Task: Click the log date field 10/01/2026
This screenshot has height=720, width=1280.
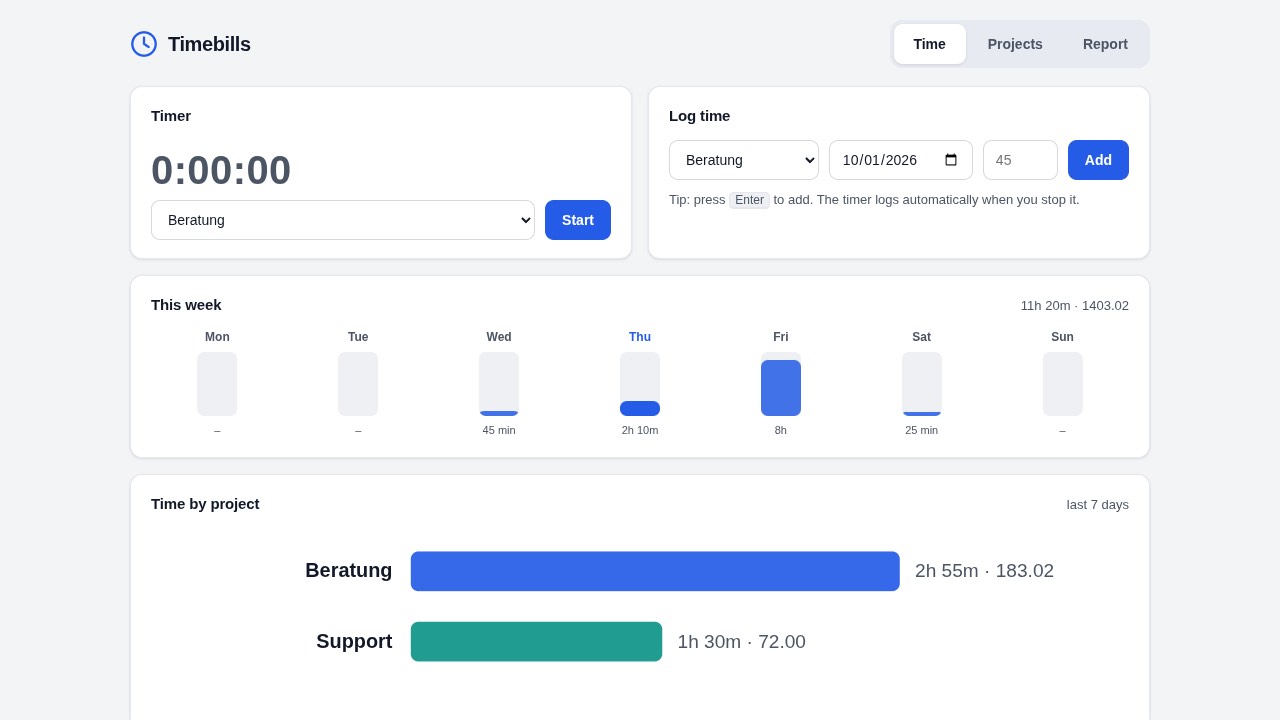Action: [x=901, y=160]
